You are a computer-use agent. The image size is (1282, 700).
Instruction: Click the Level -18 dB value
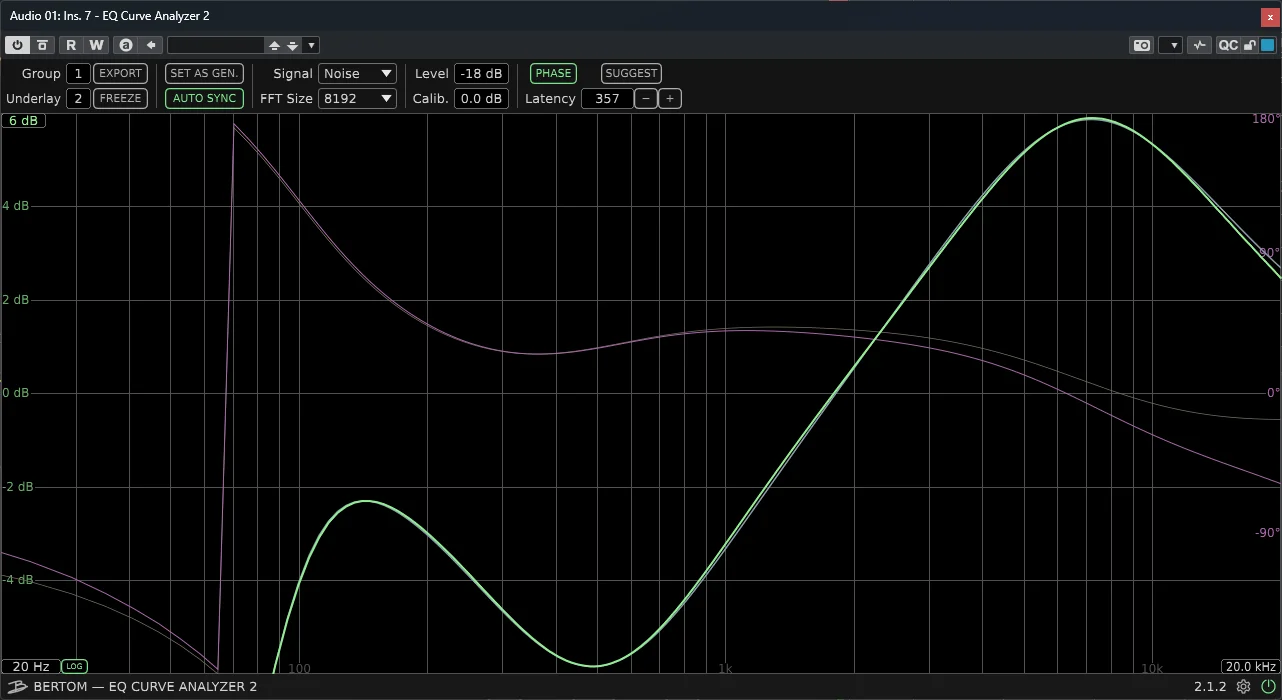[x=481, y=73]
